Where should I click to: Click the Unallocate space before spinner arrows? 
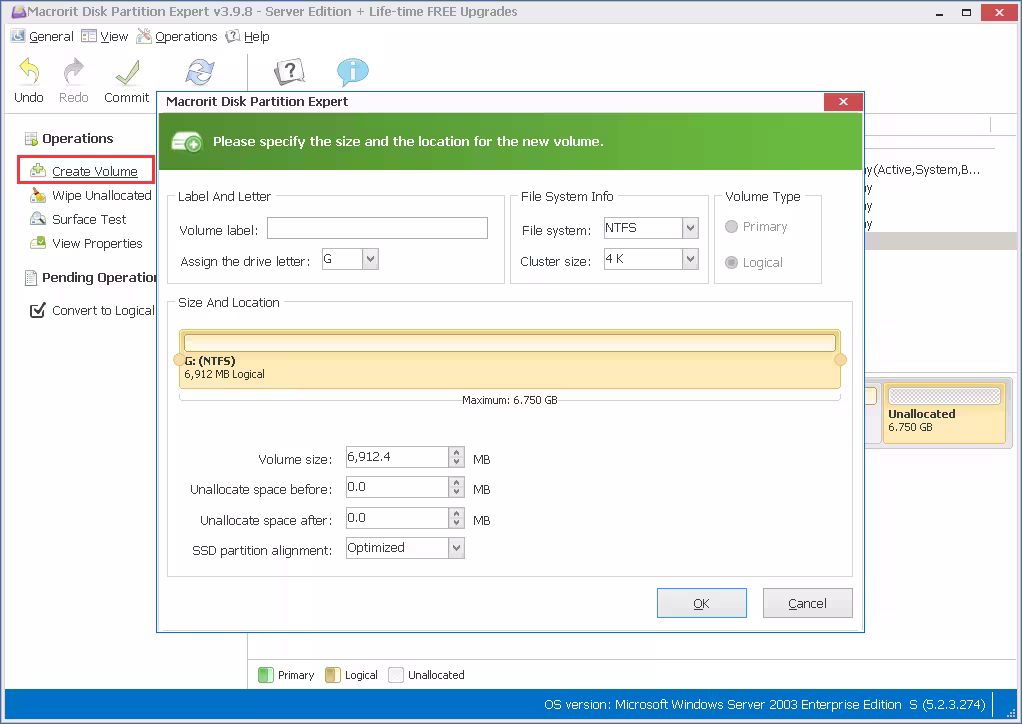point(456,487)
